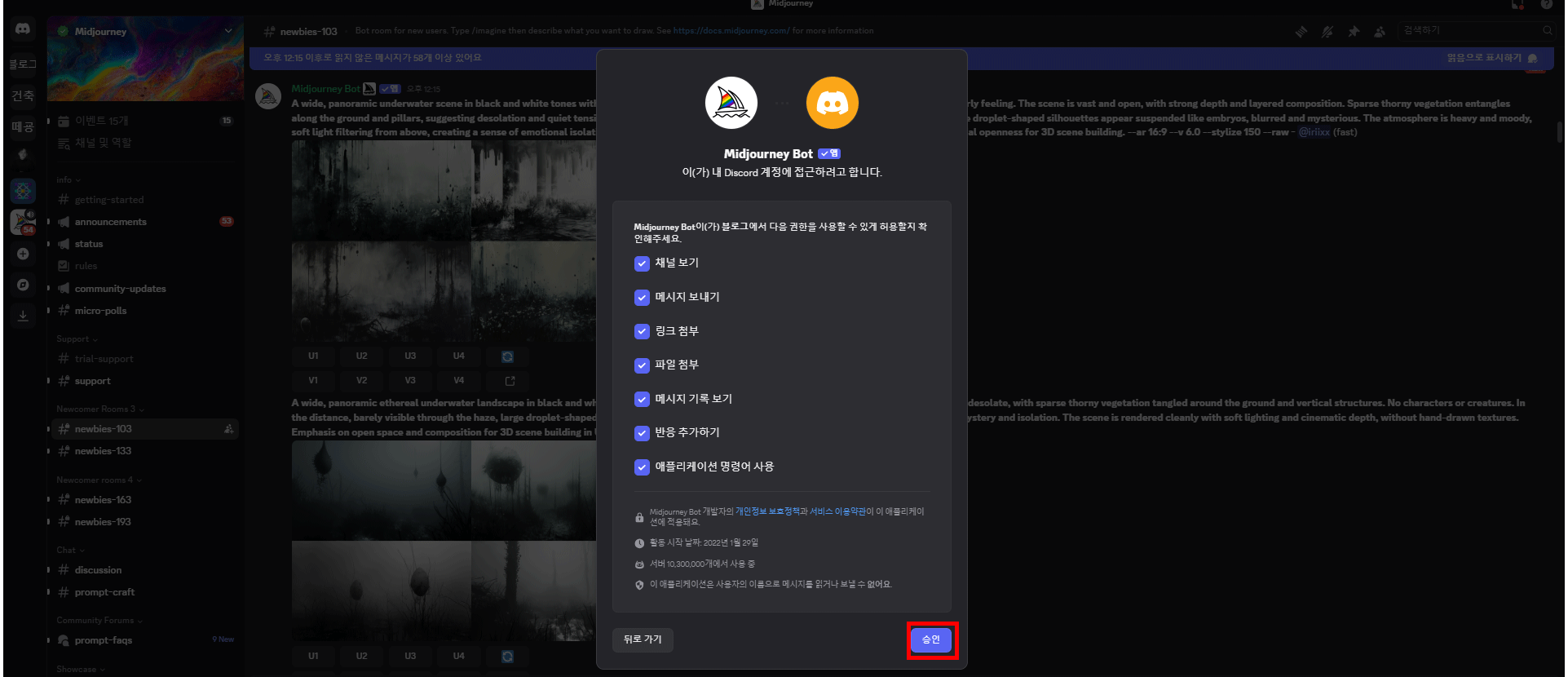This screenshot has height=677, width=1568.
Task: Click the help question mark icon
Action: tap(1546, 4)
